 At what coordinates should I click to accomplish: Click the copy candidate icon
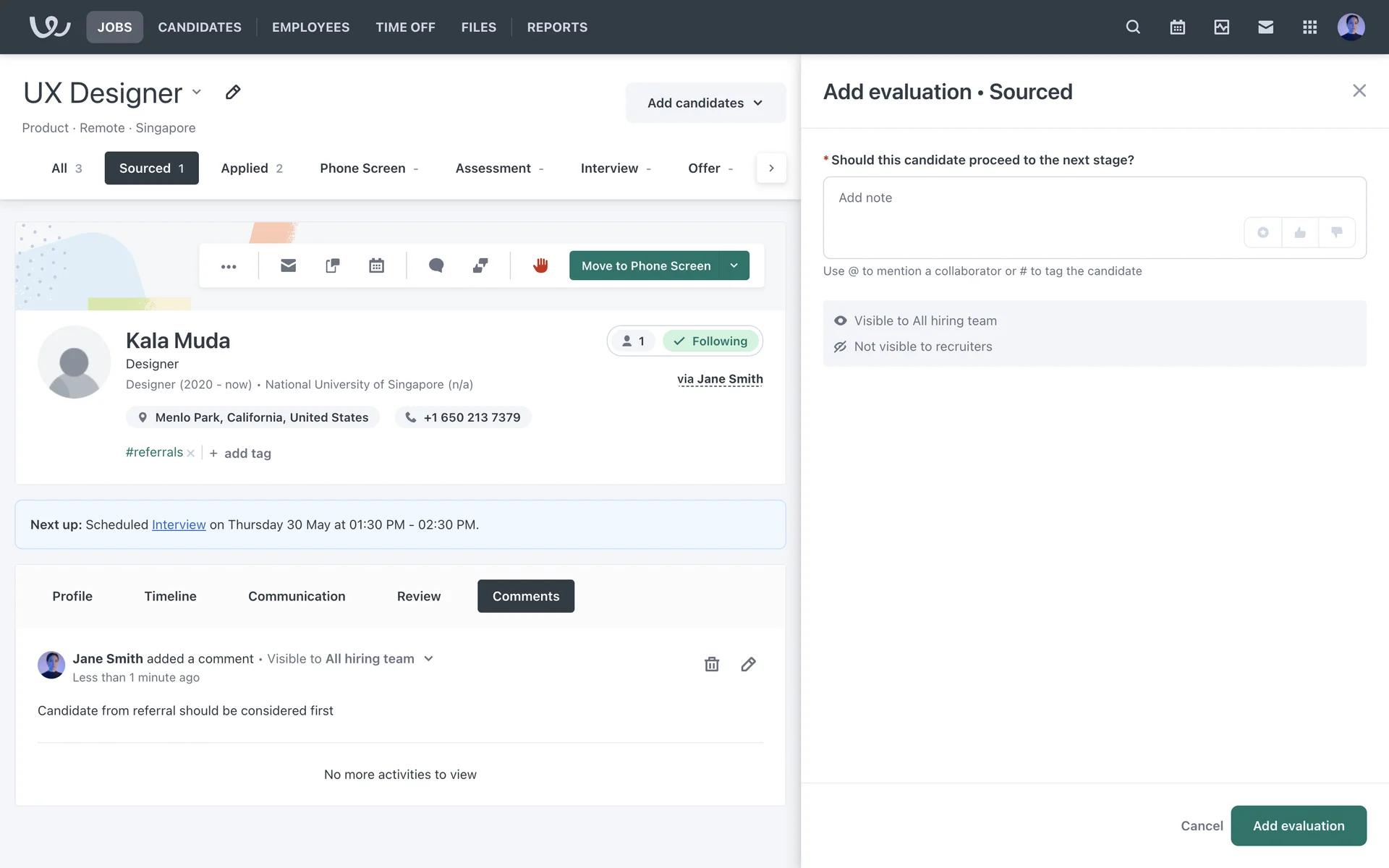[332, 265]
